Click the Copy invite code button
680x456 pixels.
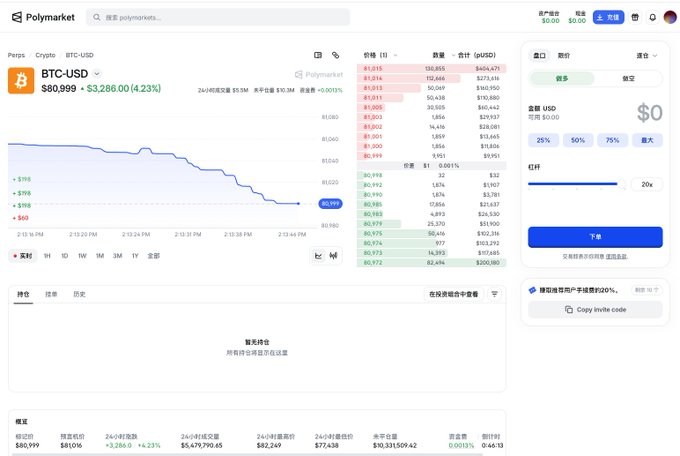[595, 309]
